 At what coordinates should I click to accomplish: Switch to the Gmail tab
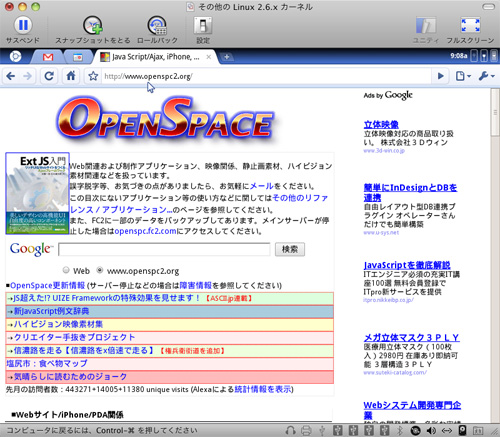48,57
